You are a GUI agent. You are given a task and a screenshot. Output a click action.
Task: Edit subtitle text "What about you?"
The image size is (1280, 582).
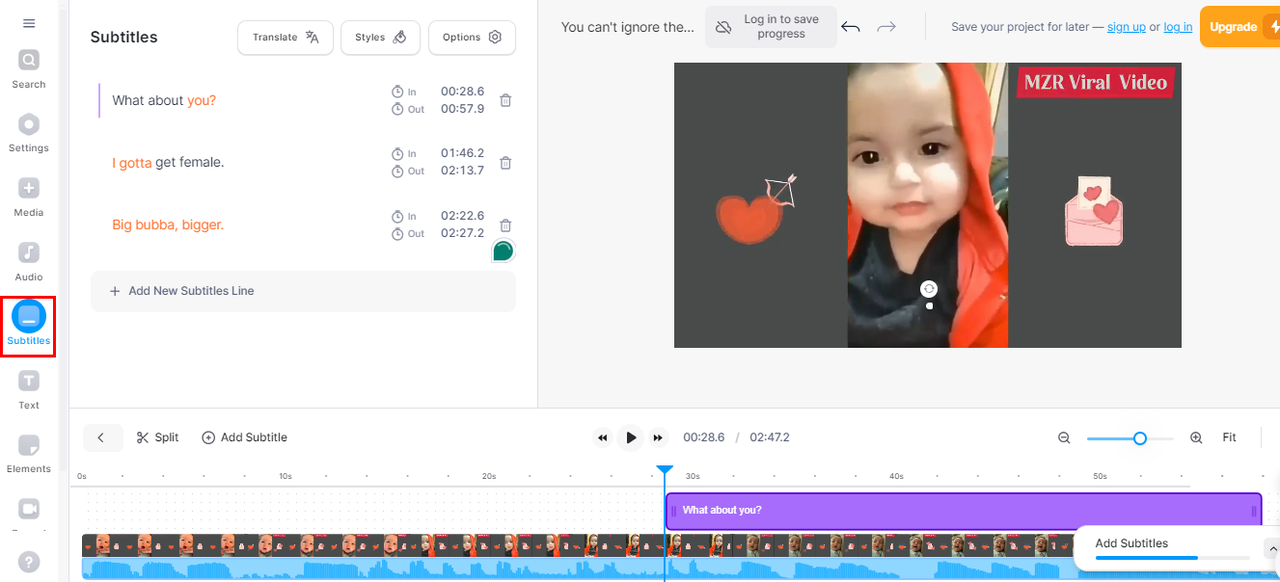[x=164, y=100]
